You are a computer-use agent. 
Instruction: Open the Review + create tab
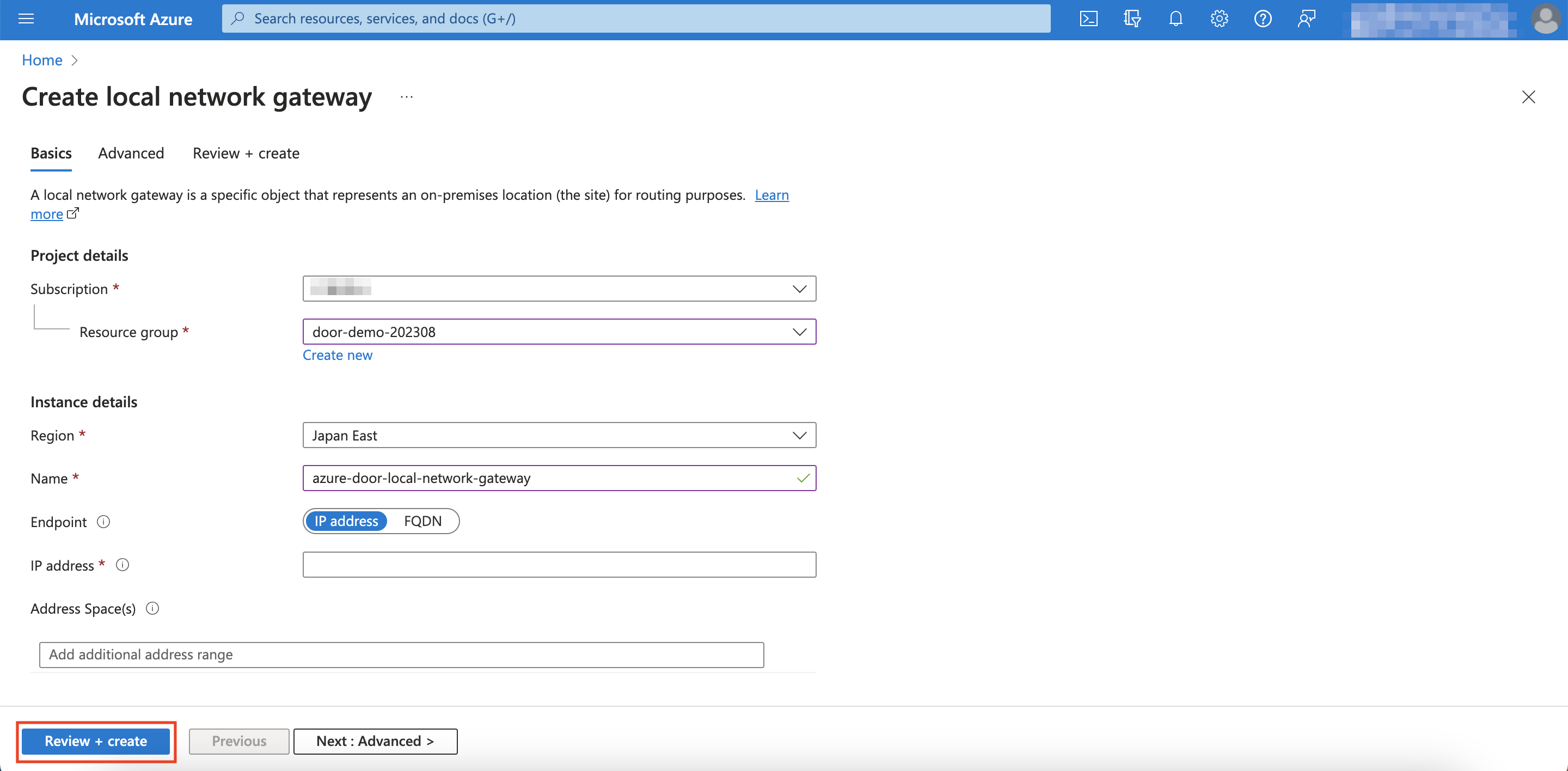click(246, 154)
